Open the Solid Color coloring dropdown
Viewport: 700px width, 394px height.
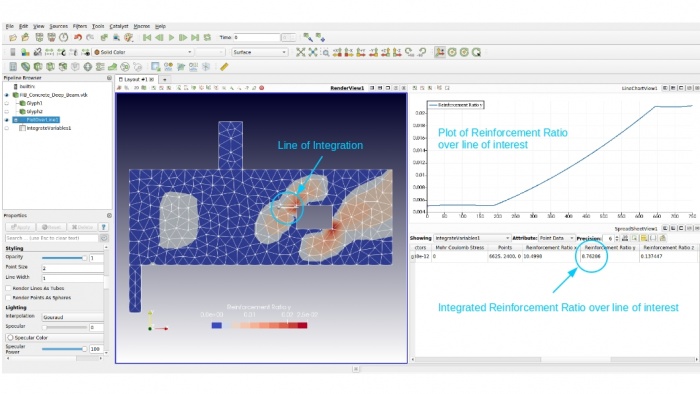(x=143, y=52)
